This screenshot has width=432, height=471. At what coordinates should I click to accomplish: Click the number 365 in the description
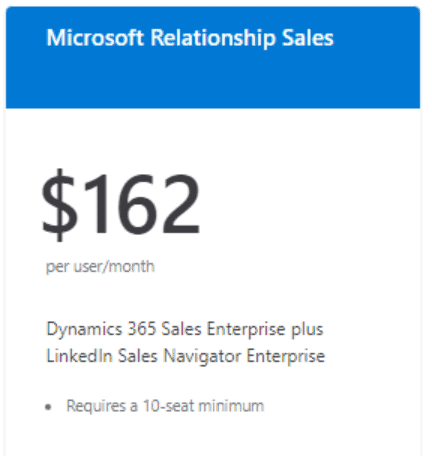(142, 329)
